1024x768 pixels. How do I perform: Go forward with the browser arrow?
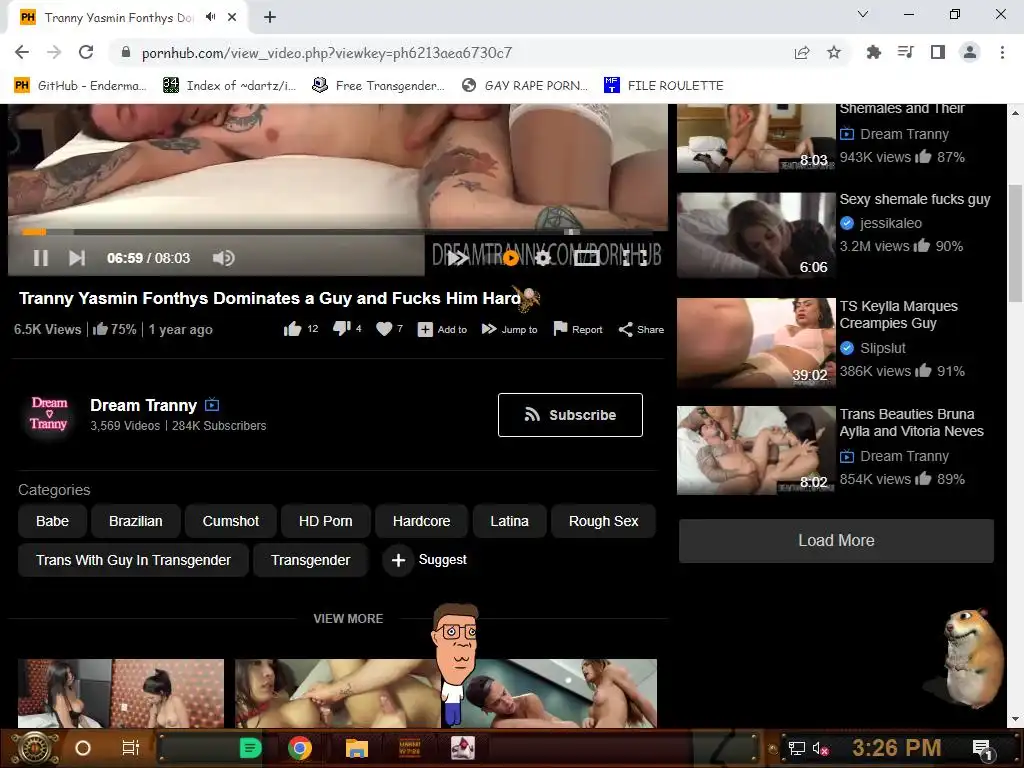[54, 52]
